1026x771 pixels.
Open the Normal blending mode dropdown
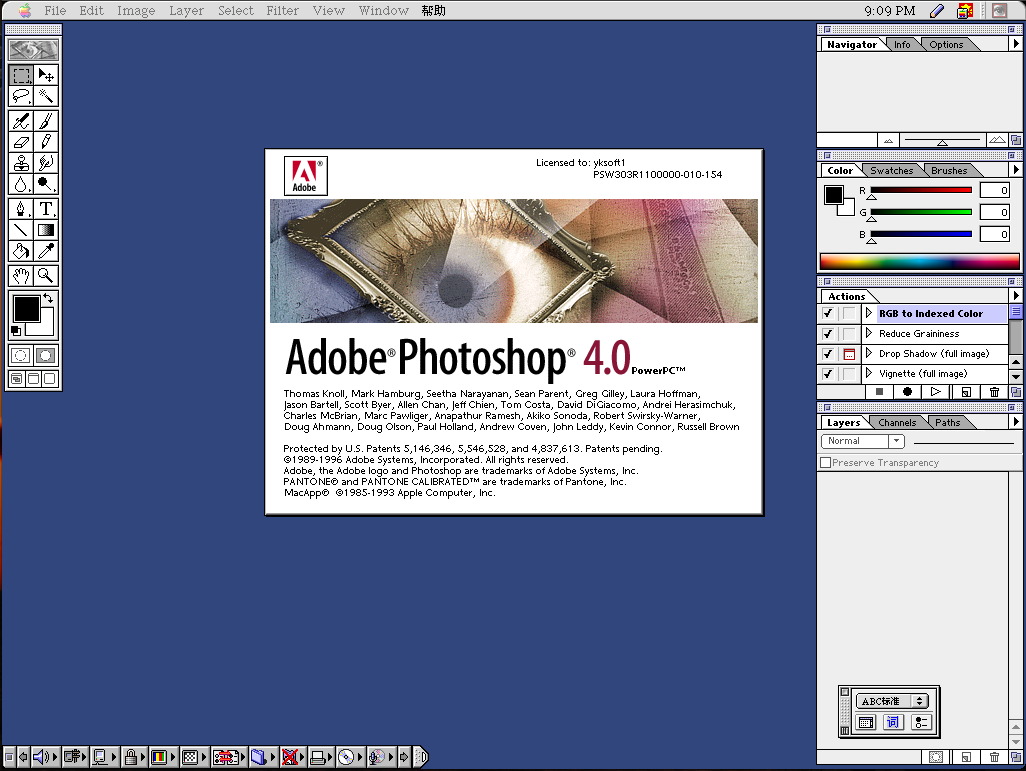[863, 441]
